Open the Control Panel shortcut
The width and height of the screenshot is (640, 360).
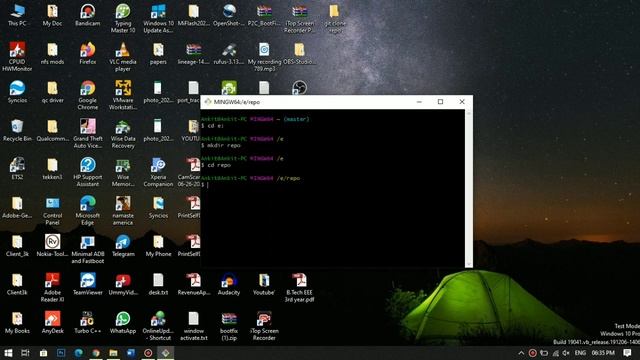52,210
